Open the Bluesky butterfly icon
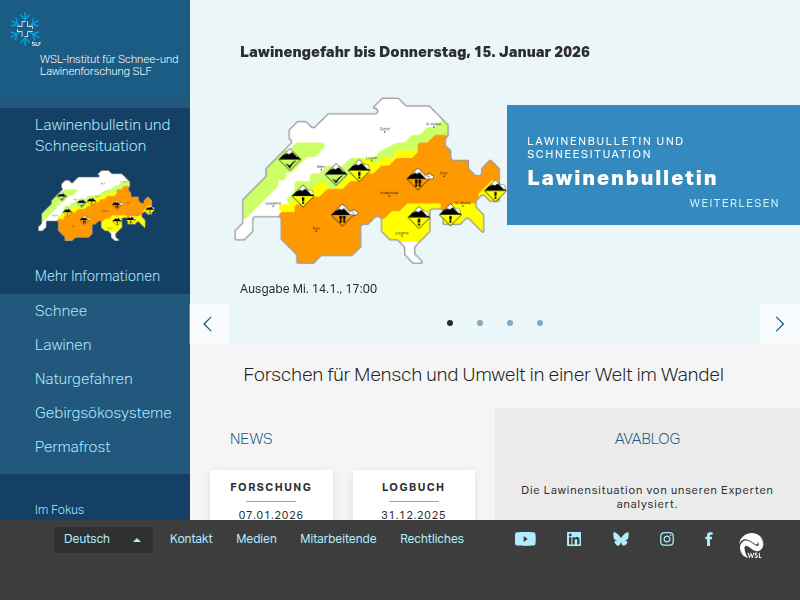The width and height of the screenshot is (800, 600). click(621, 539)
